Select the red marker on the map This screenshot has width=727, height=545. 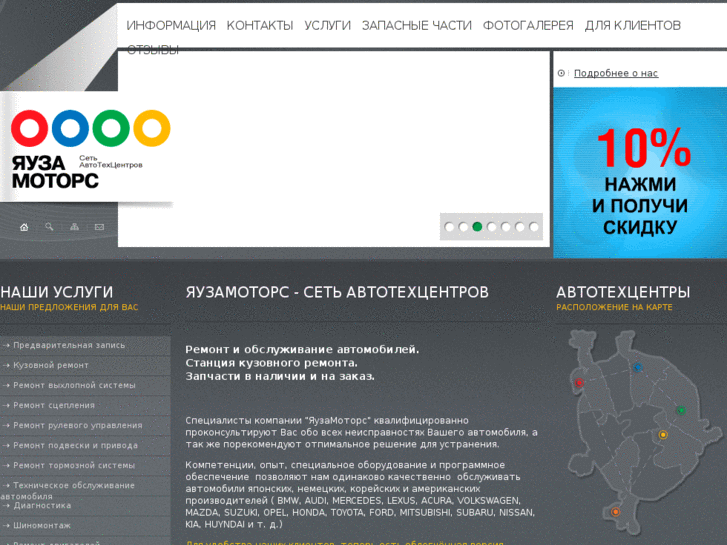click(x=579, y=383)
